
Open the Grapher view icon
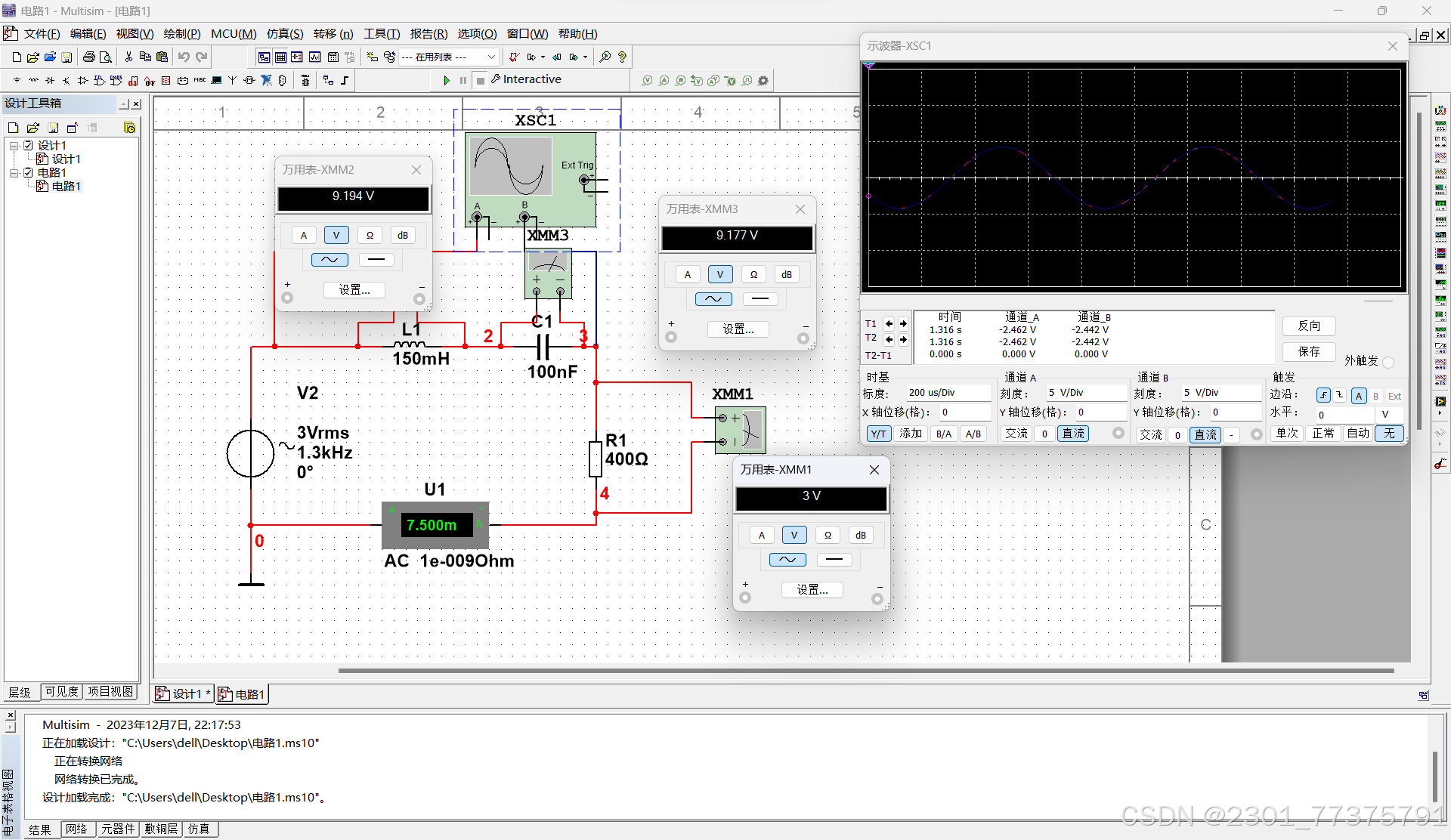click(x=314, y=57)
